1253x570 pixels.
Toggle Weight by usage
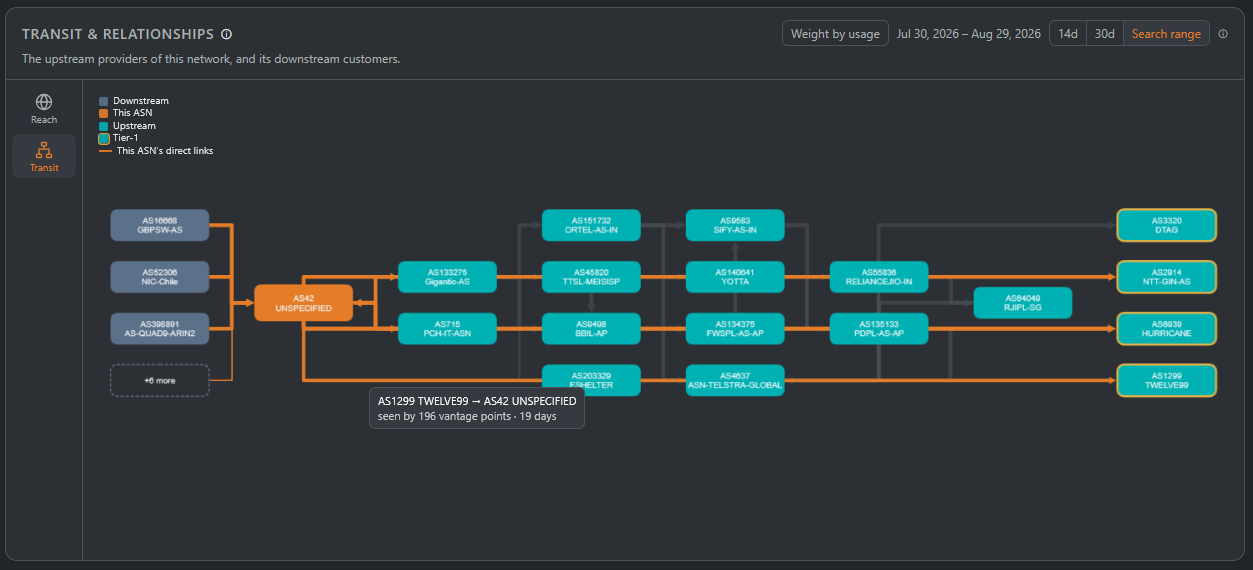pos(835,34)
